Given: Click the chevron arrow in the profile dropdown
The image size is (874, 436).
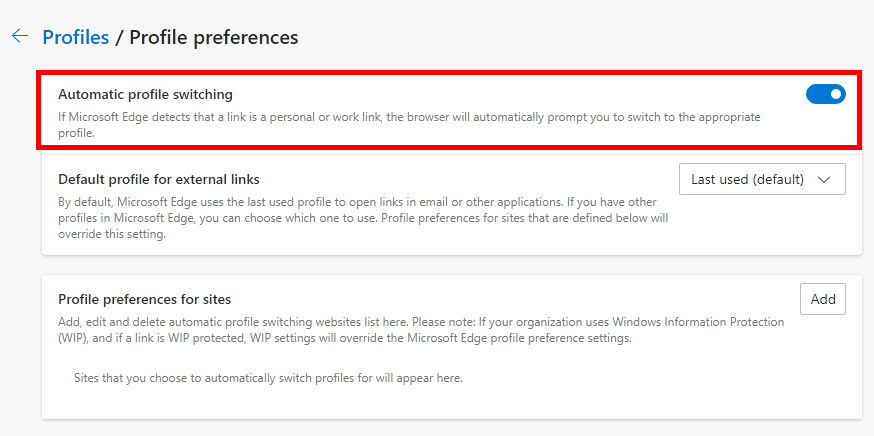Looking at the screenshot, I should click(x=824, y=180).
